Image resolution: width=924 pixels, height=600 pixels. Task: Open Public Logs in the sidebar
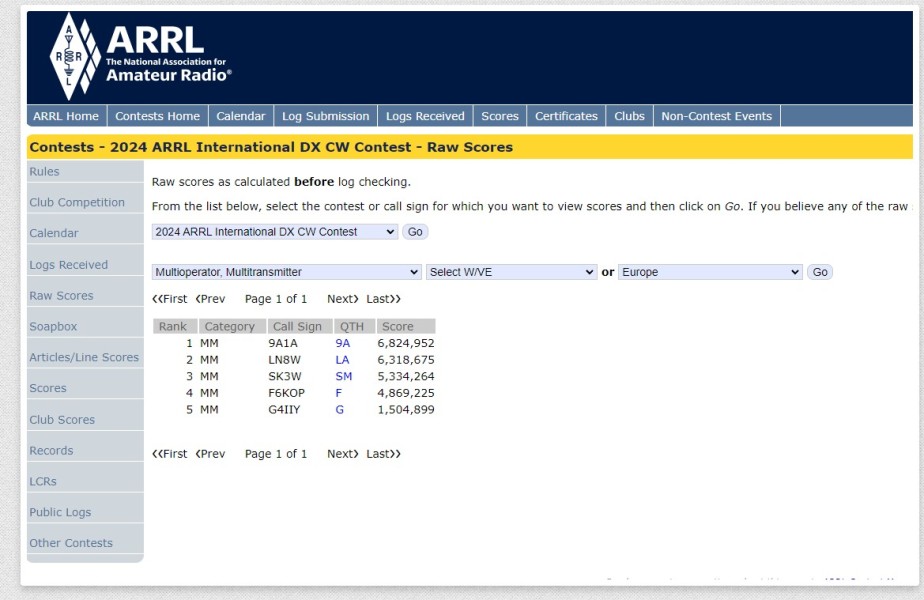(x=60, y=512)
